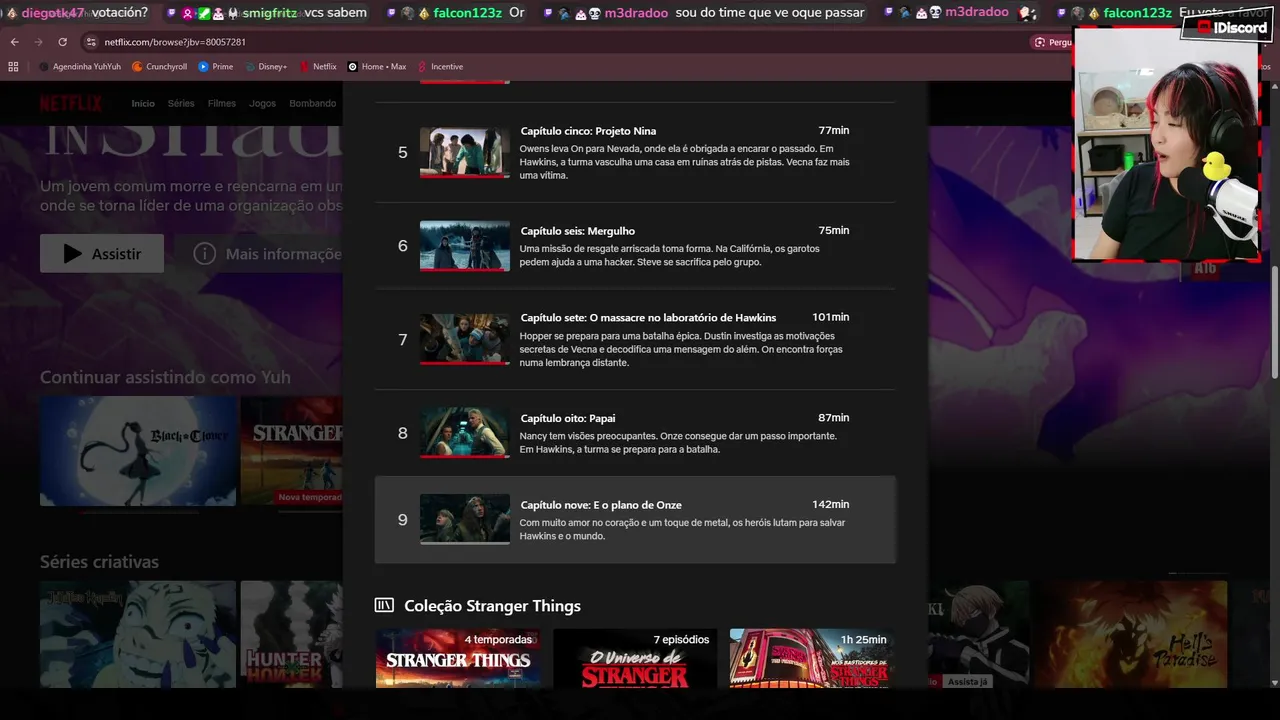This screenshot has height=720, width=1280.
Task: Go to the Início menu item
Action: (143, 103)
